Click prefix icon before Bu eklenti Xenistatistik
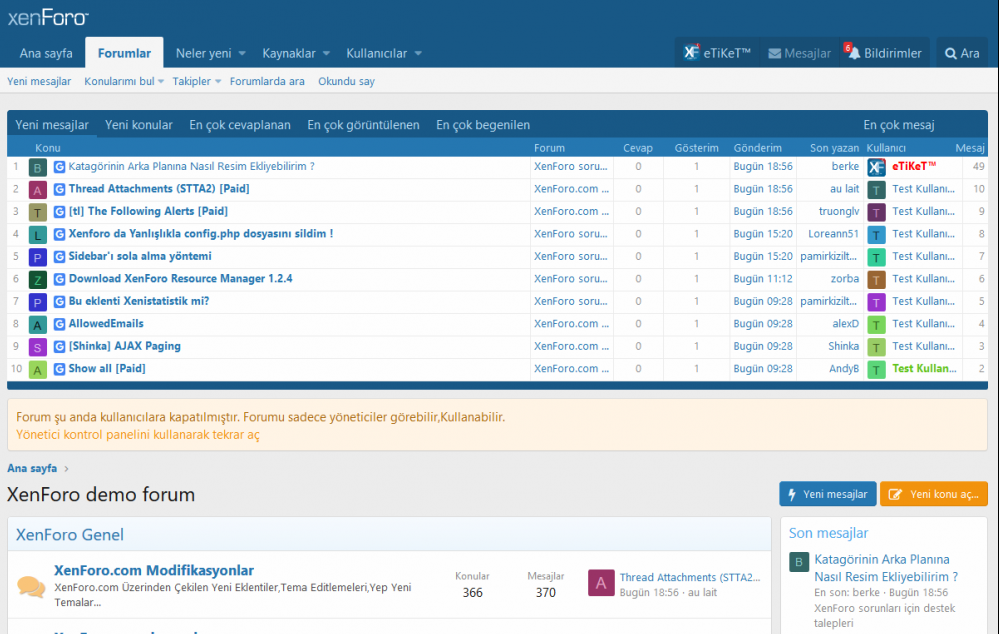 tap(59, 301)
